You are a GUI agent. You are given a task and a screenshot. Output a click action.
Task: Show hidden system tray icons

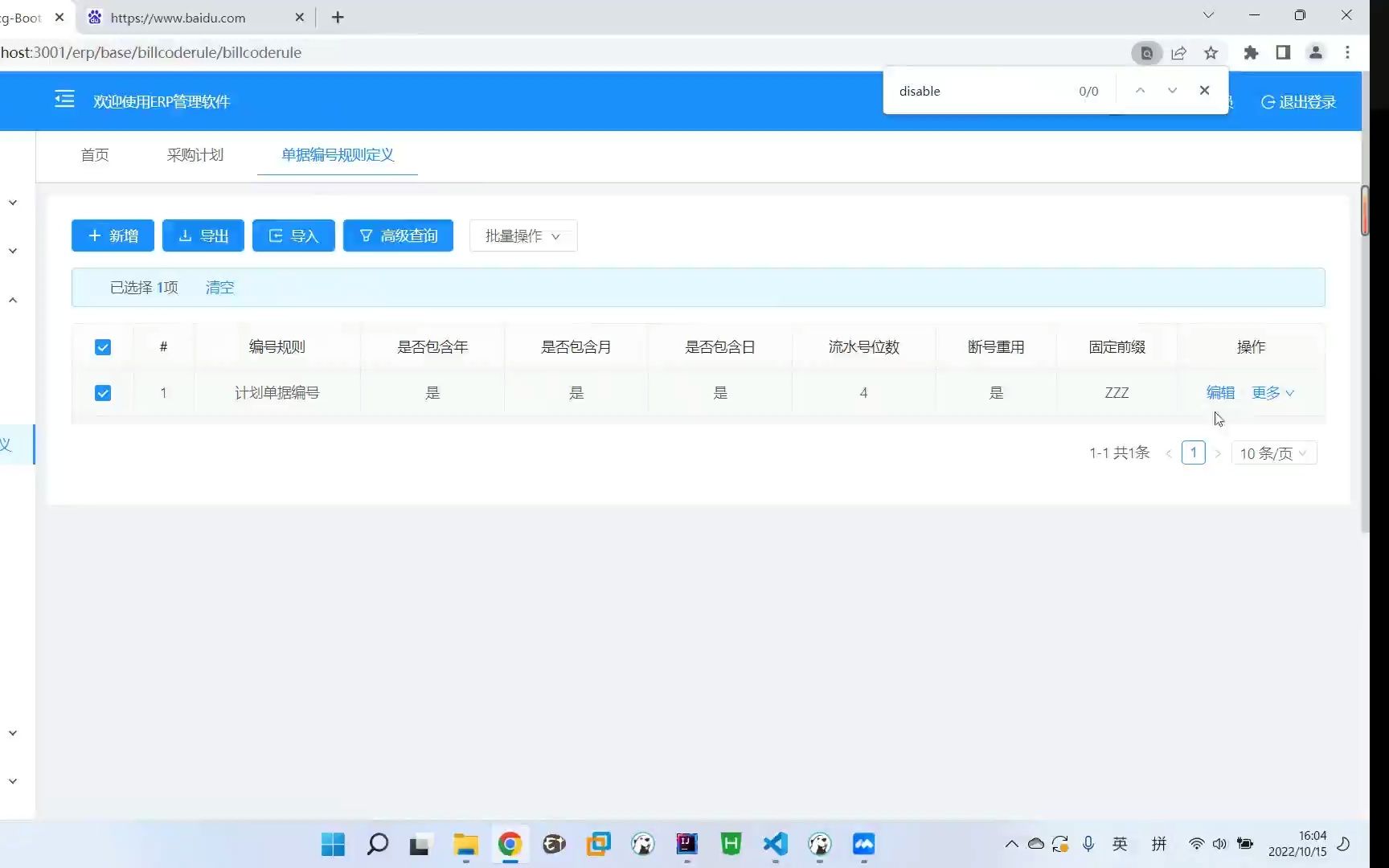tap(1011, 844)
